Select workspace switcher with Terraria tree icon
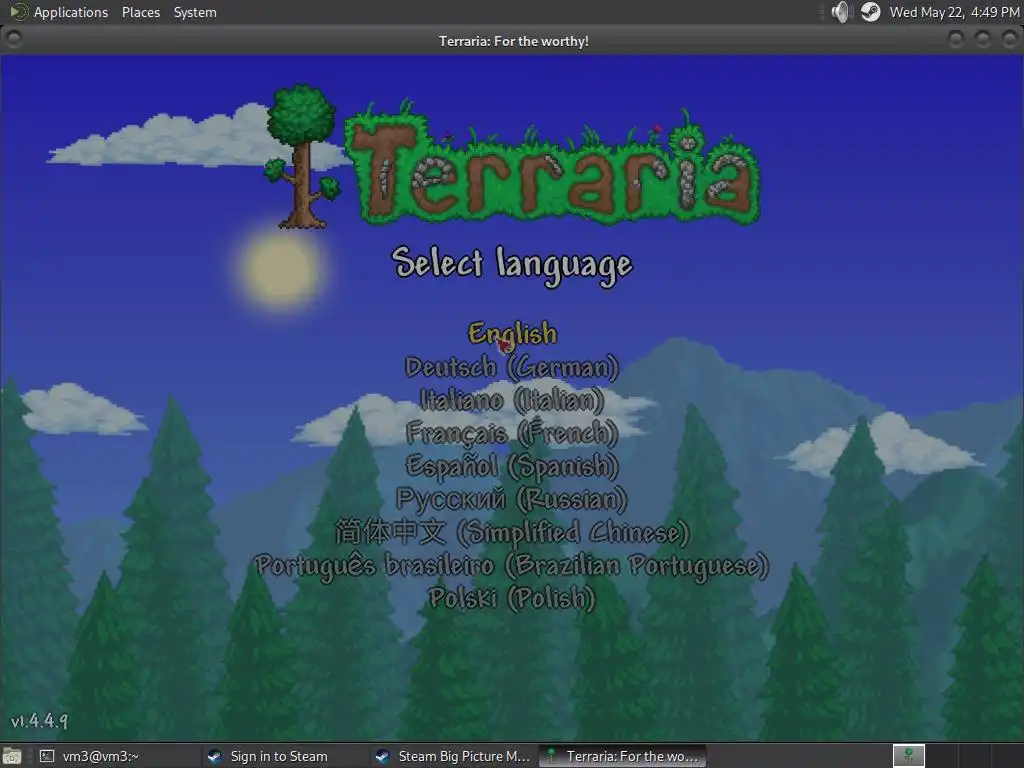Image resolution: width=1024 pixels, height=768 pixels. tap(908, 756)
